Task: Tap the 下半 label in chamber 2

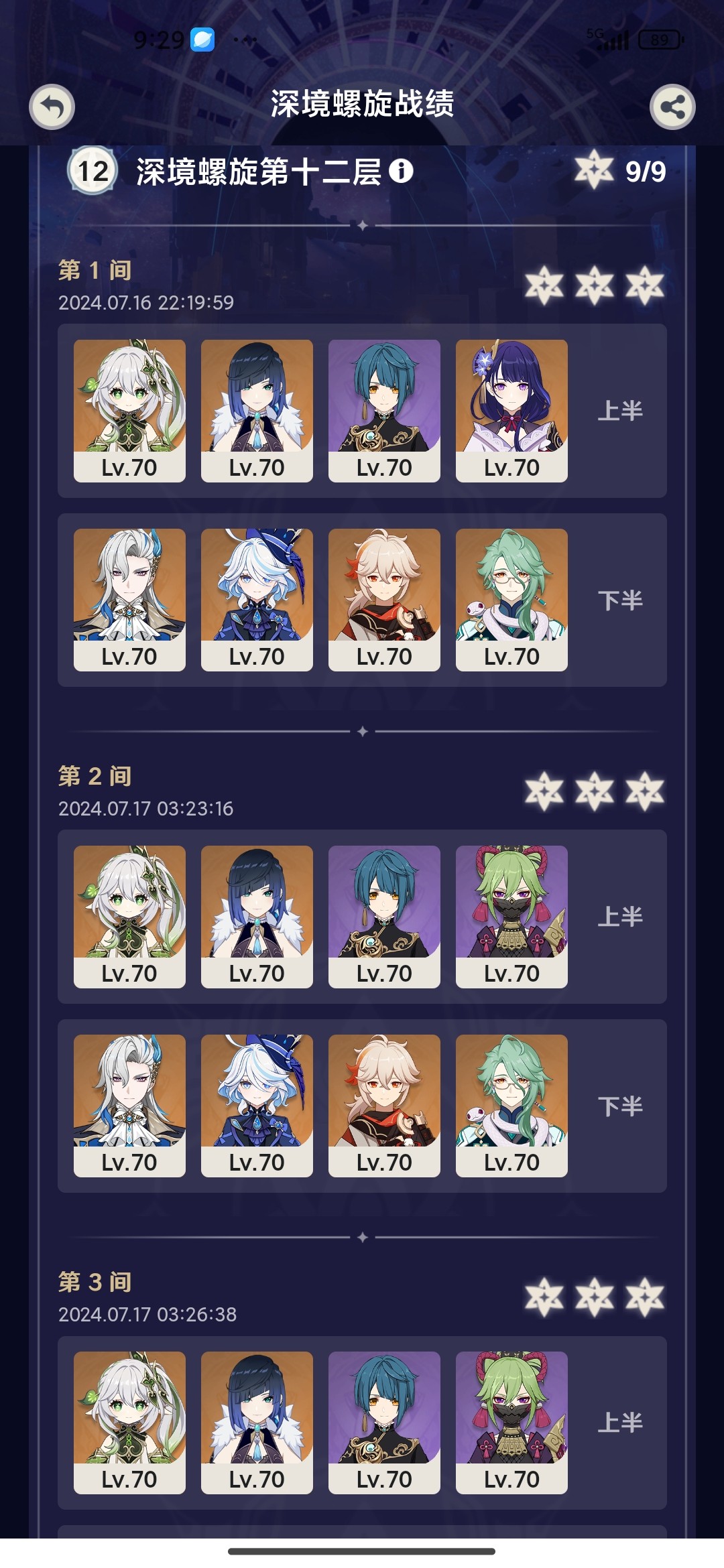Action: pos(620,1106)
